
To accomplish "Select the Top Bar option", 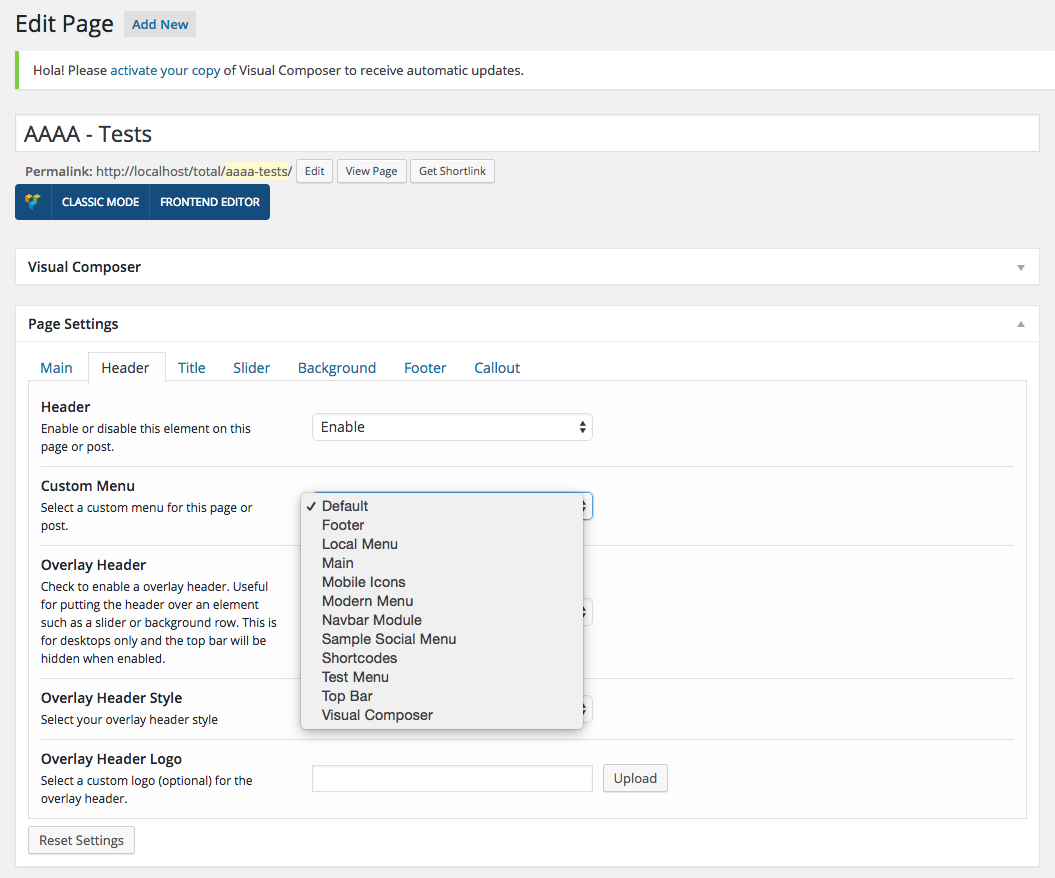I will pyautogui.click(x=441, y=696).
